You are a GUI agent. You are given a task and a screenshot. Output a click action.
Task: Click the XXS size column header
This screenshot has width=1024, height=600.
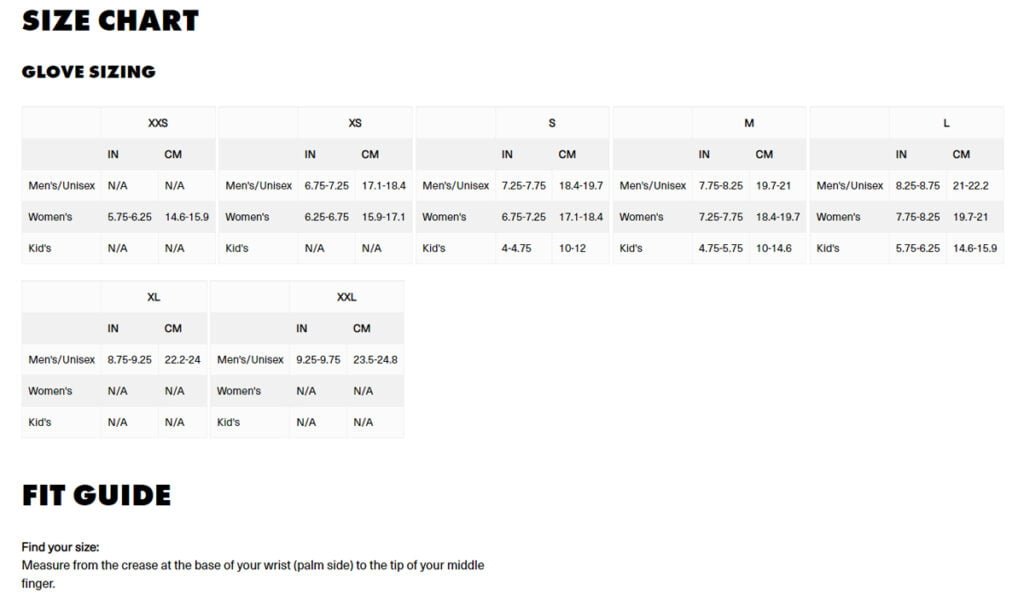click(x=158, y=123)
